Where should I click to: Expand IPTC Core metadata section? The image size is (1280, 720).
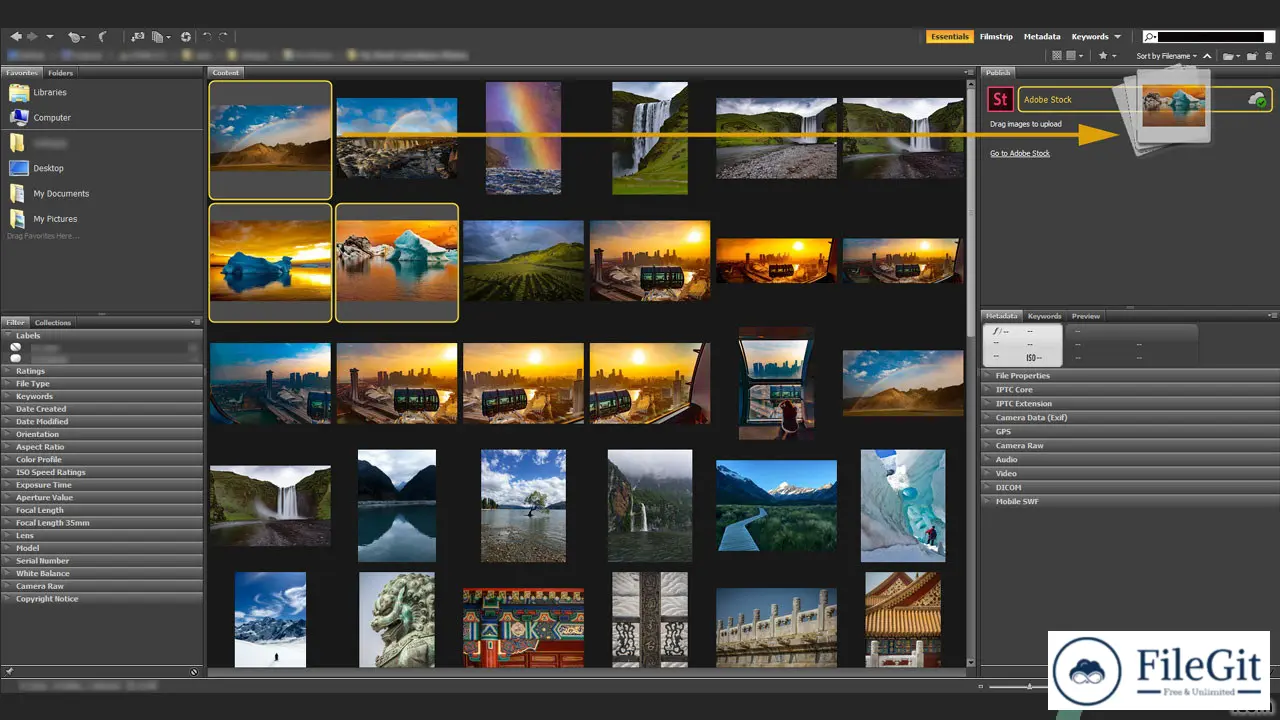click(989, 389)
